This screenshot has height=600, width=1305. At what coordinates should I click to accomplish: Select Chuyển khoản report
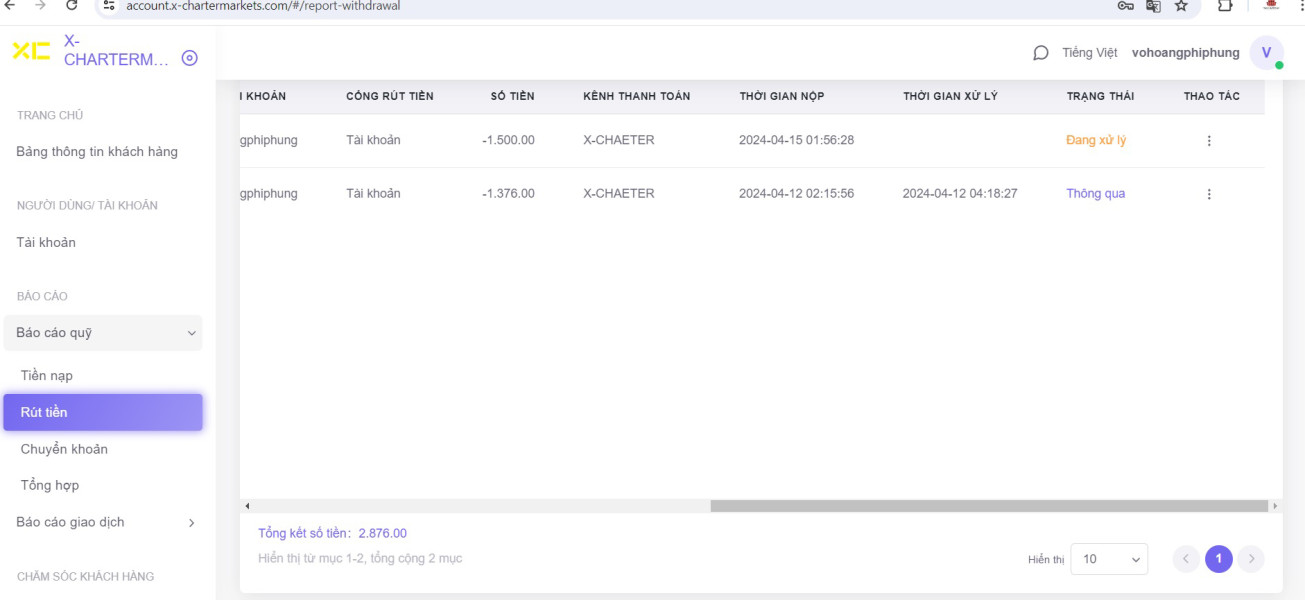64,449
